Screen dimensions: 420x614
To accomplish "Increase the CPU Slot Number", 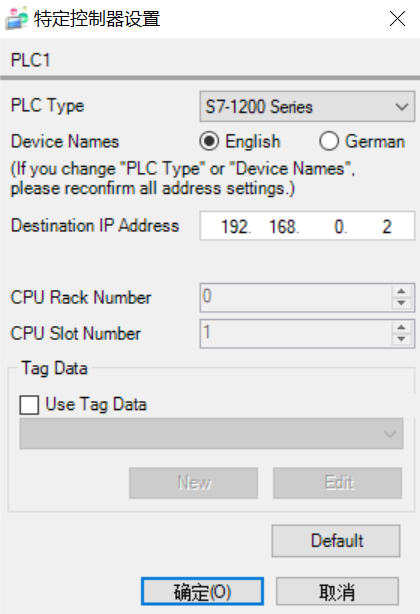I will click(401, 327).
